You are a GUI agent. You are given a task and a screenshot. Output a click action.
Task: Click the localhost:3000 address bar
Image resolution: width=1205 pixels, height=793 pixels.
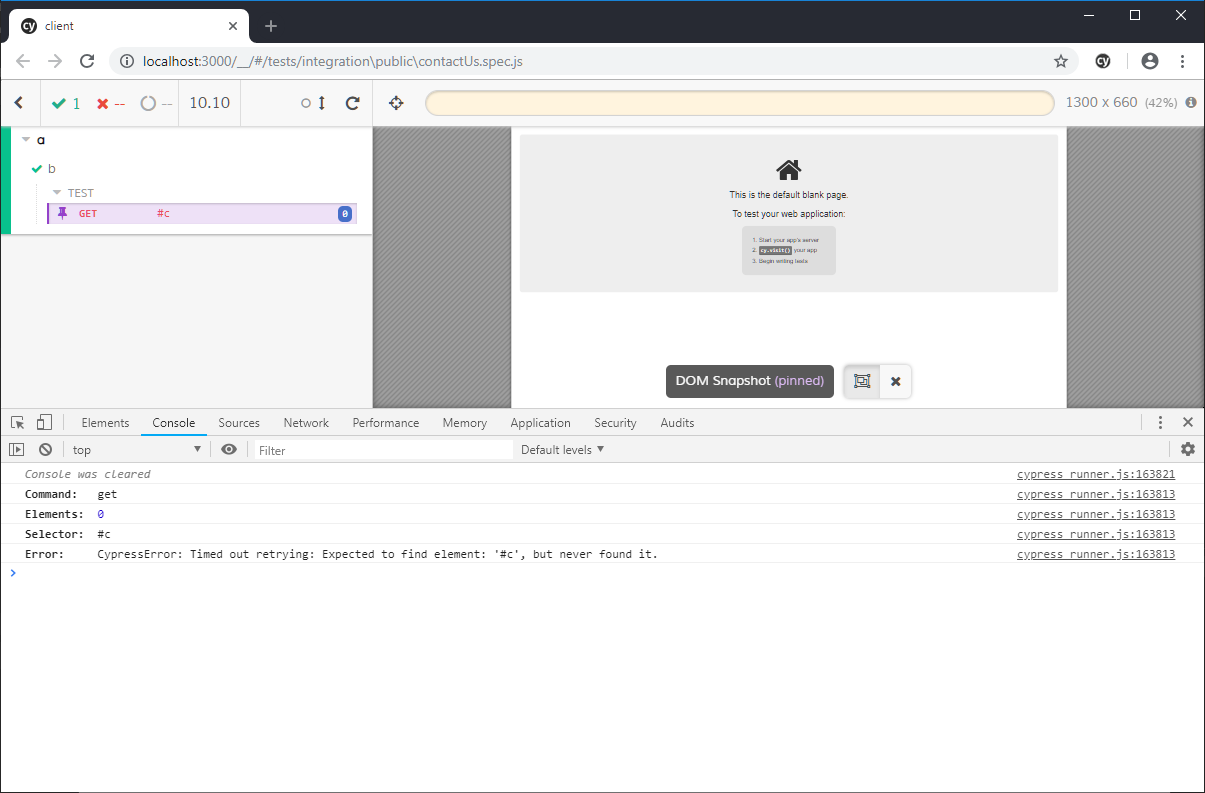pyautogui.click(x=593, y=61)
